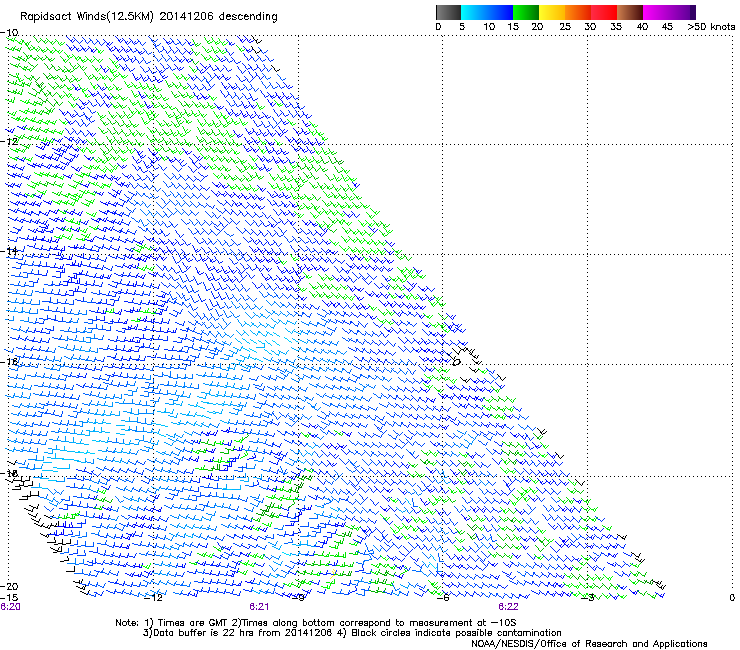Click the longitude axis label '-15'
Viewport: 740px width, 650px height.
coord(9,598)
